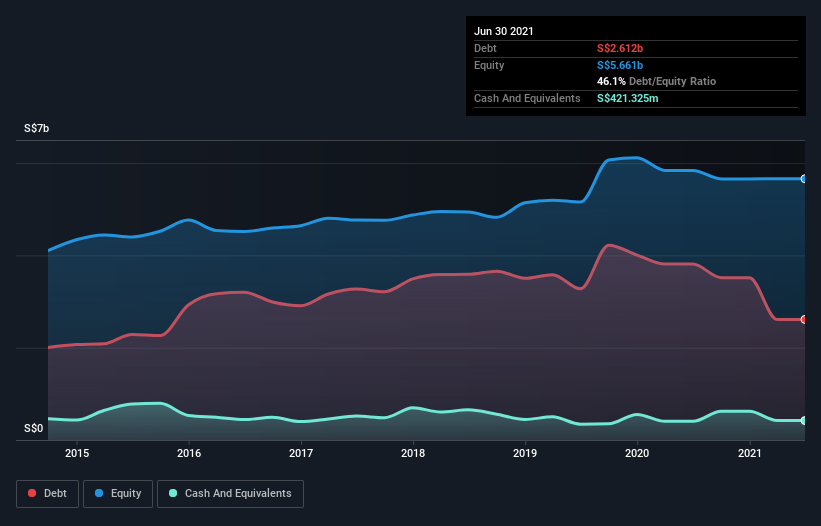Select the teal Cash endpoint marker
Screen dimensions: 821x526
coord(803,421)
